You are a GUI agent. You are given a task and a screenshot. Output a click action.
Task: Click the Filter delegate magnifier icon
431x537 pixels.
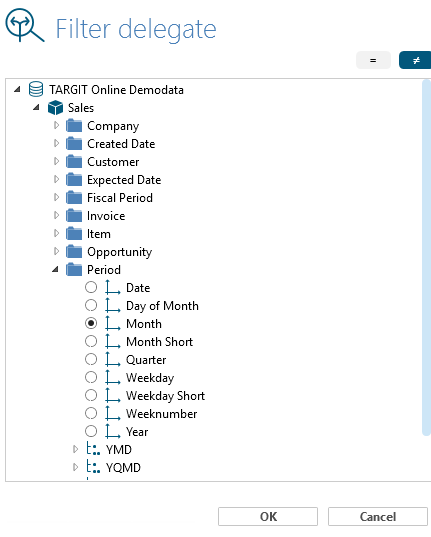pyautogui.click(x=25, y=26)
